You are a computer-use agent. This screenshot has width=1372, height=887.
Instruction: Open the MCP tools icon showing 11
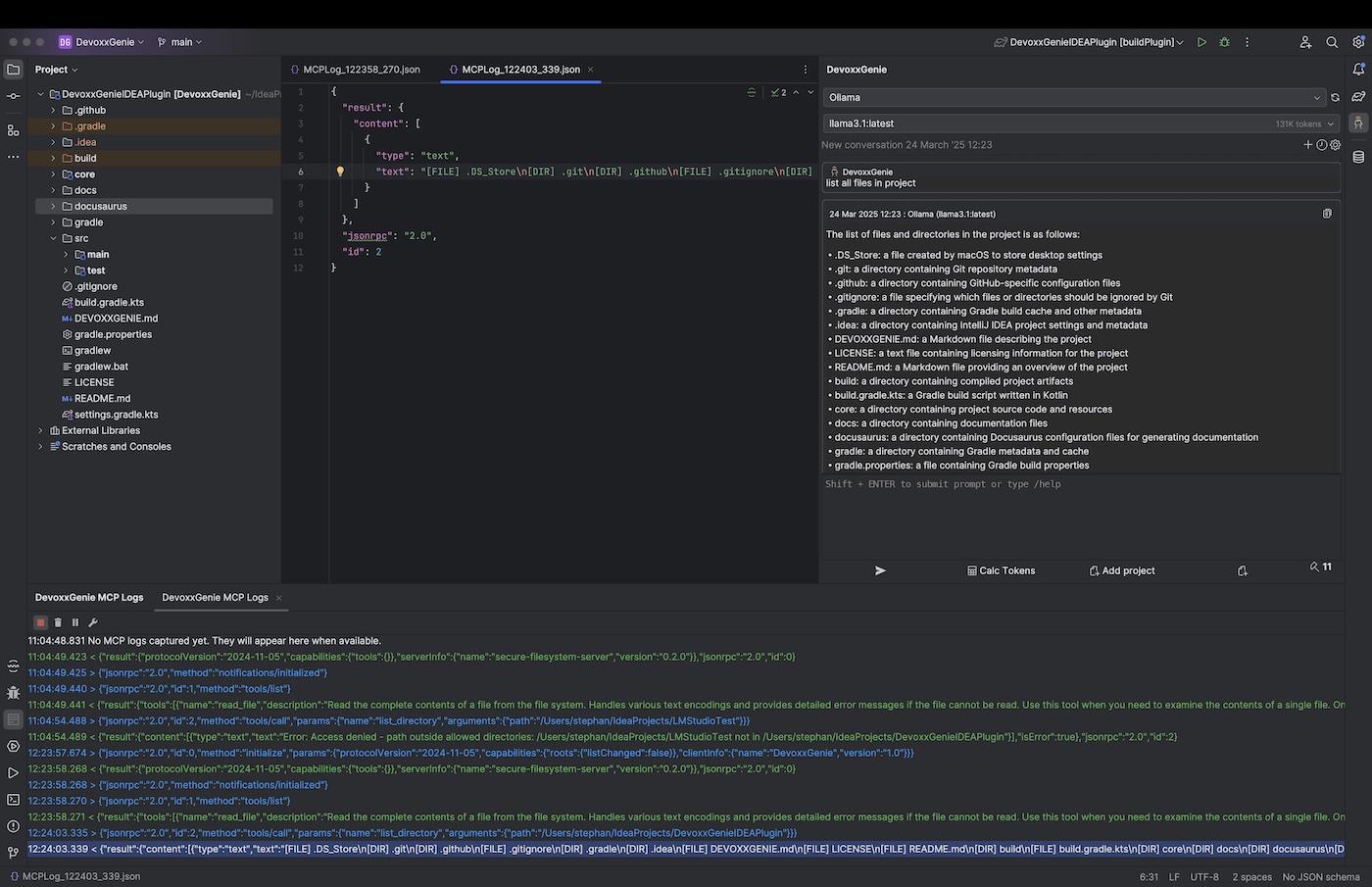(1321, 567)
